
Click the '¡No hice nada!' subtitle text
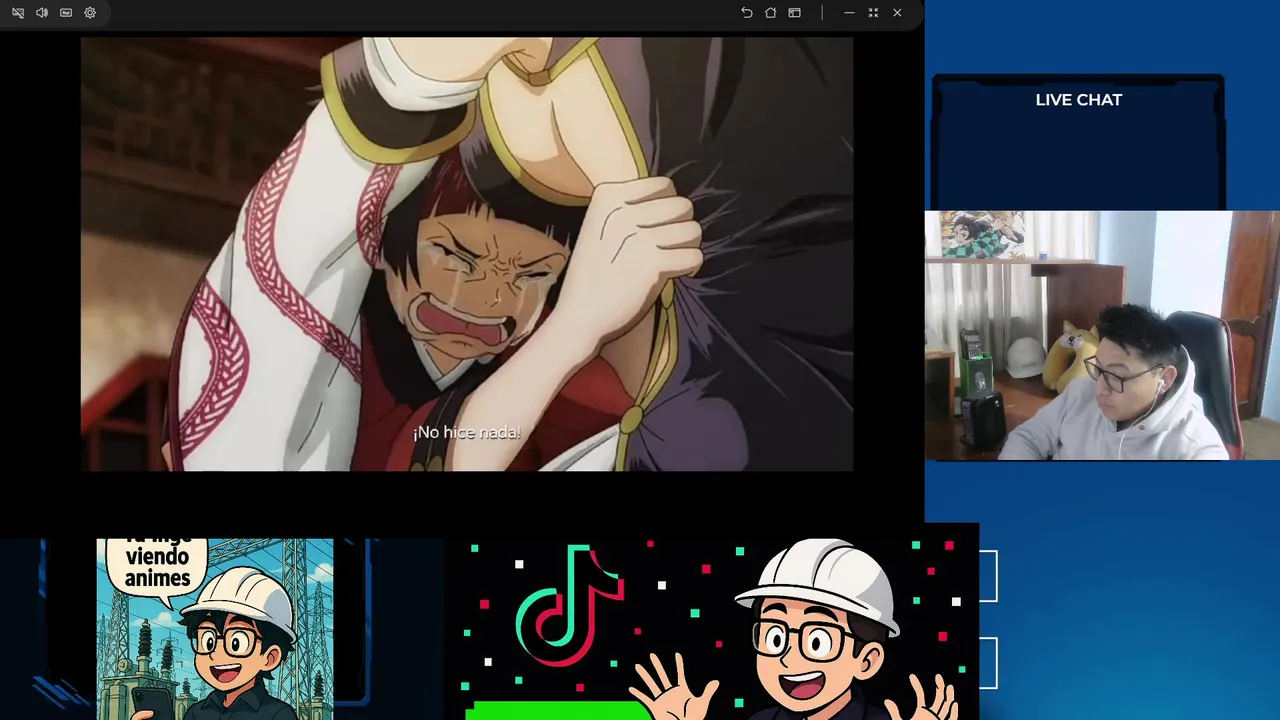[x=467, y=432]
